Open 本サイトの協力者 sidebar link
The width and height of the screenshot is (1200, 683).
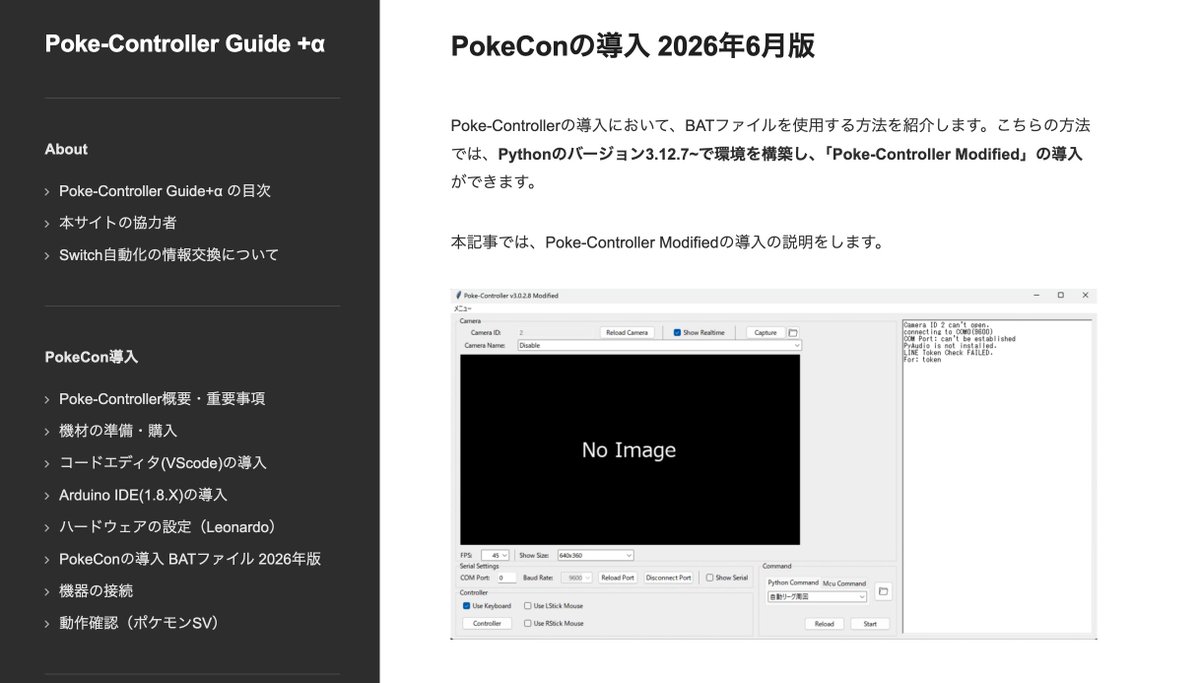tap(118, 222)
